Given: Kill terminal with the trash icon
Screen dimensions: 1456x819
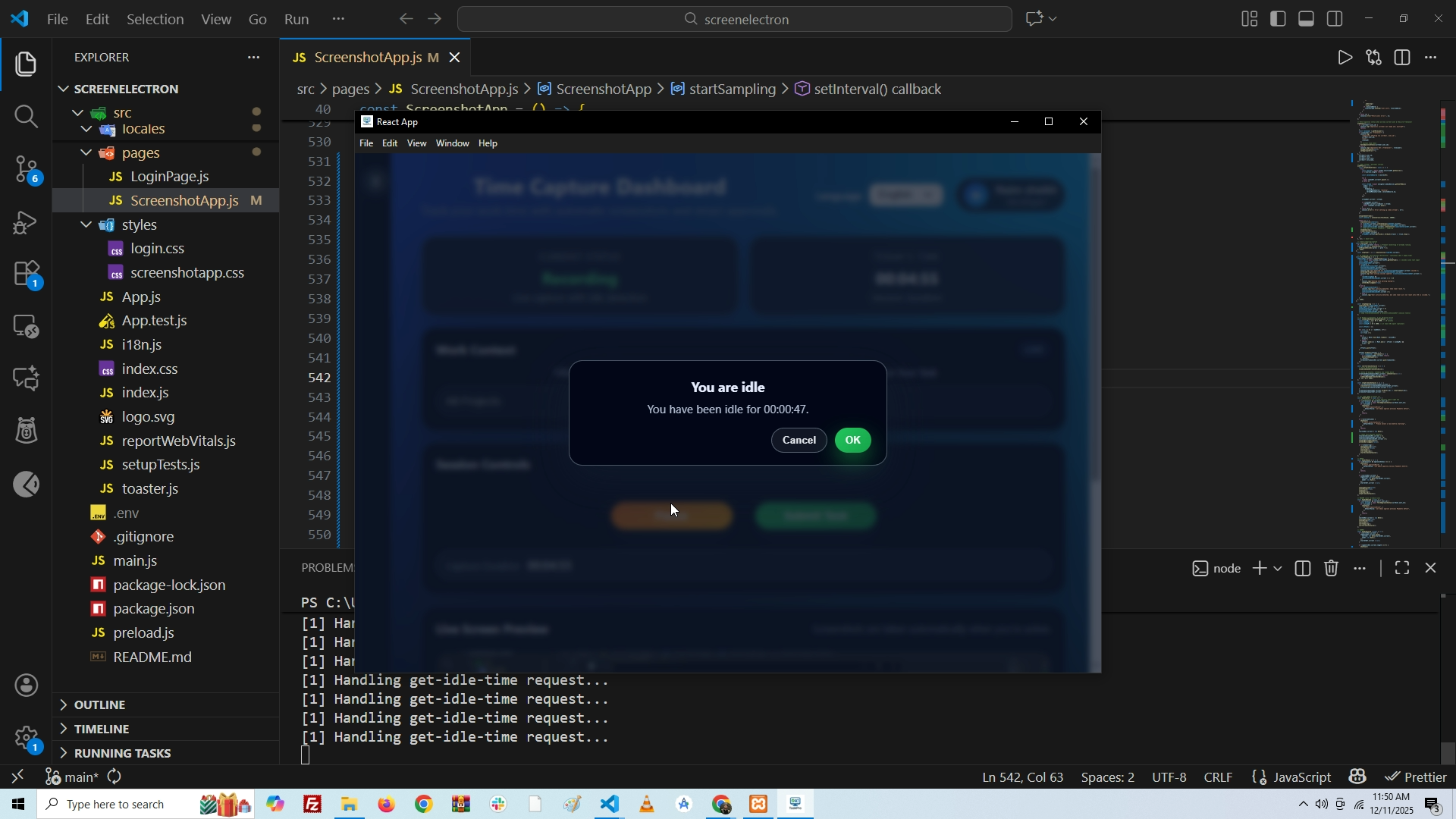Looking at the screenshot, I should point(1332,569).
